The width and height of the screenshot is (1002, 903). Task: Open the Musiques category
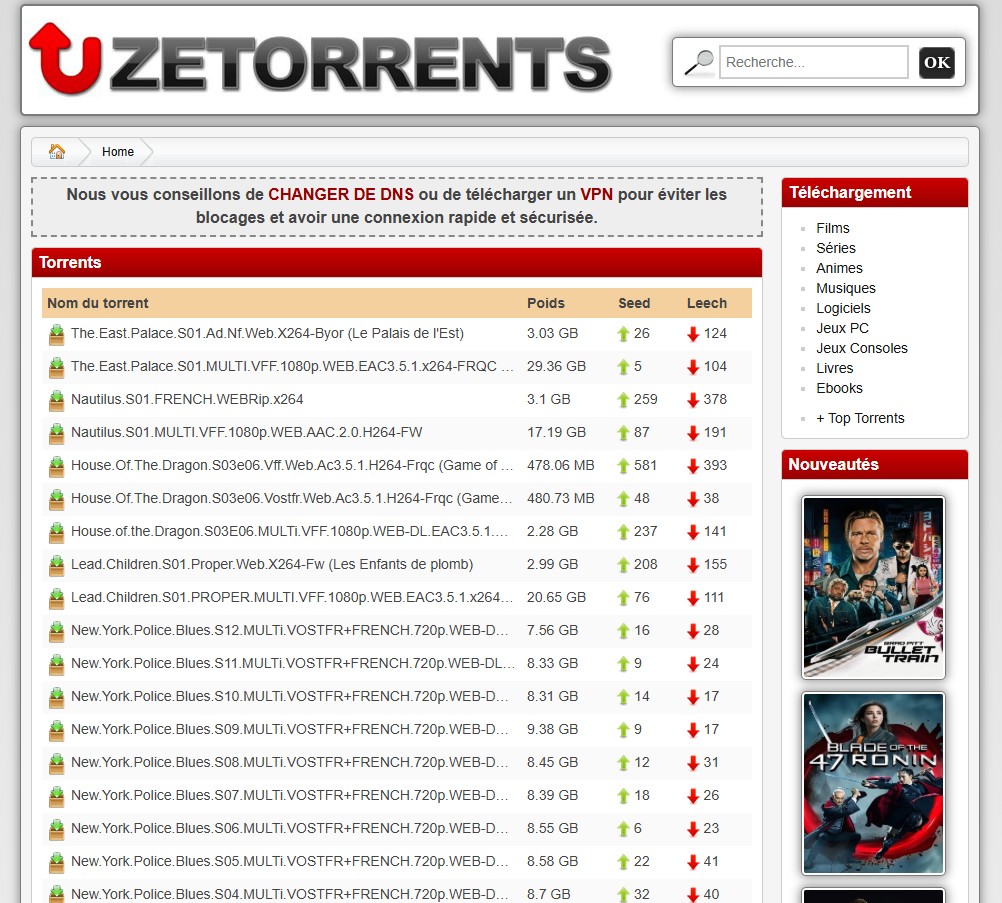click(845, 288)
